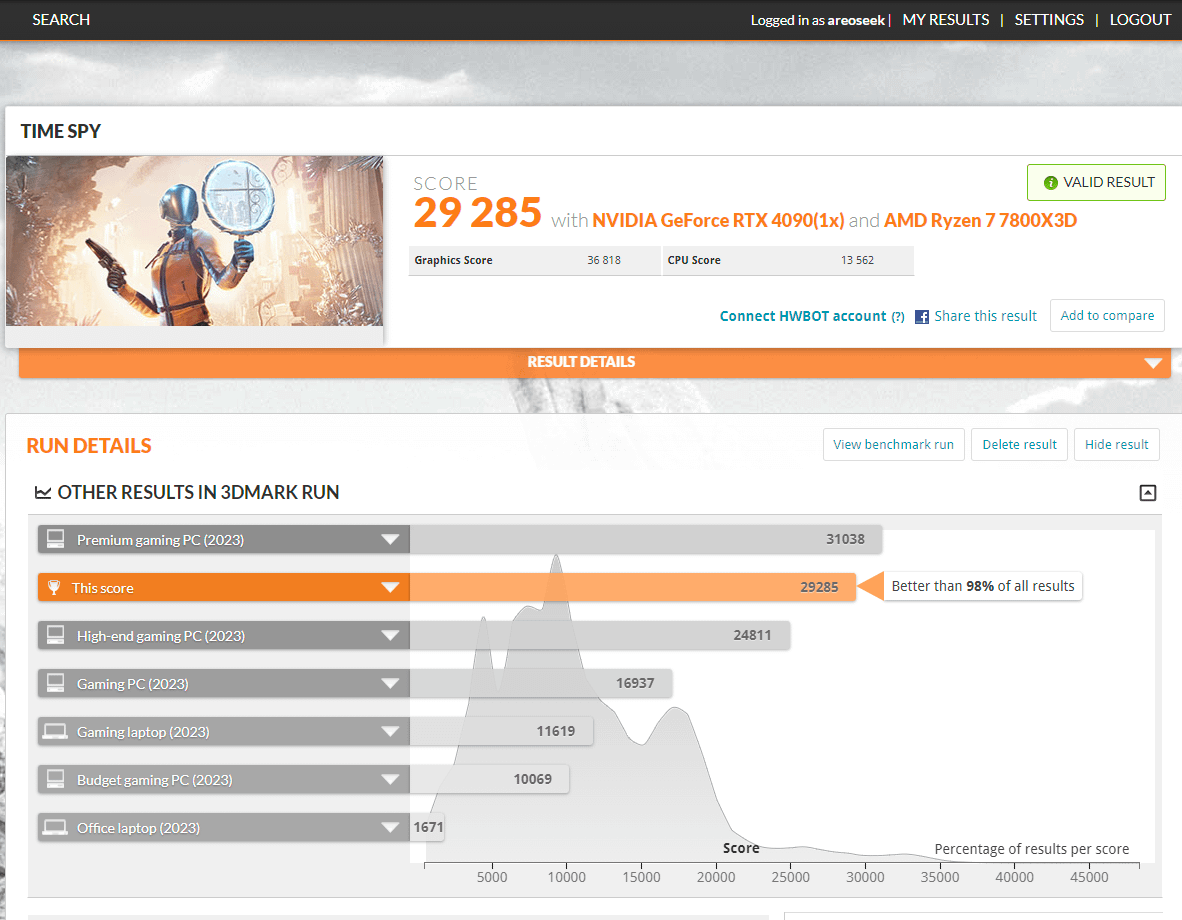1182x920 pixels.
Task: Expand the Gaming laptop (2023) row
Action: (390, 731)
